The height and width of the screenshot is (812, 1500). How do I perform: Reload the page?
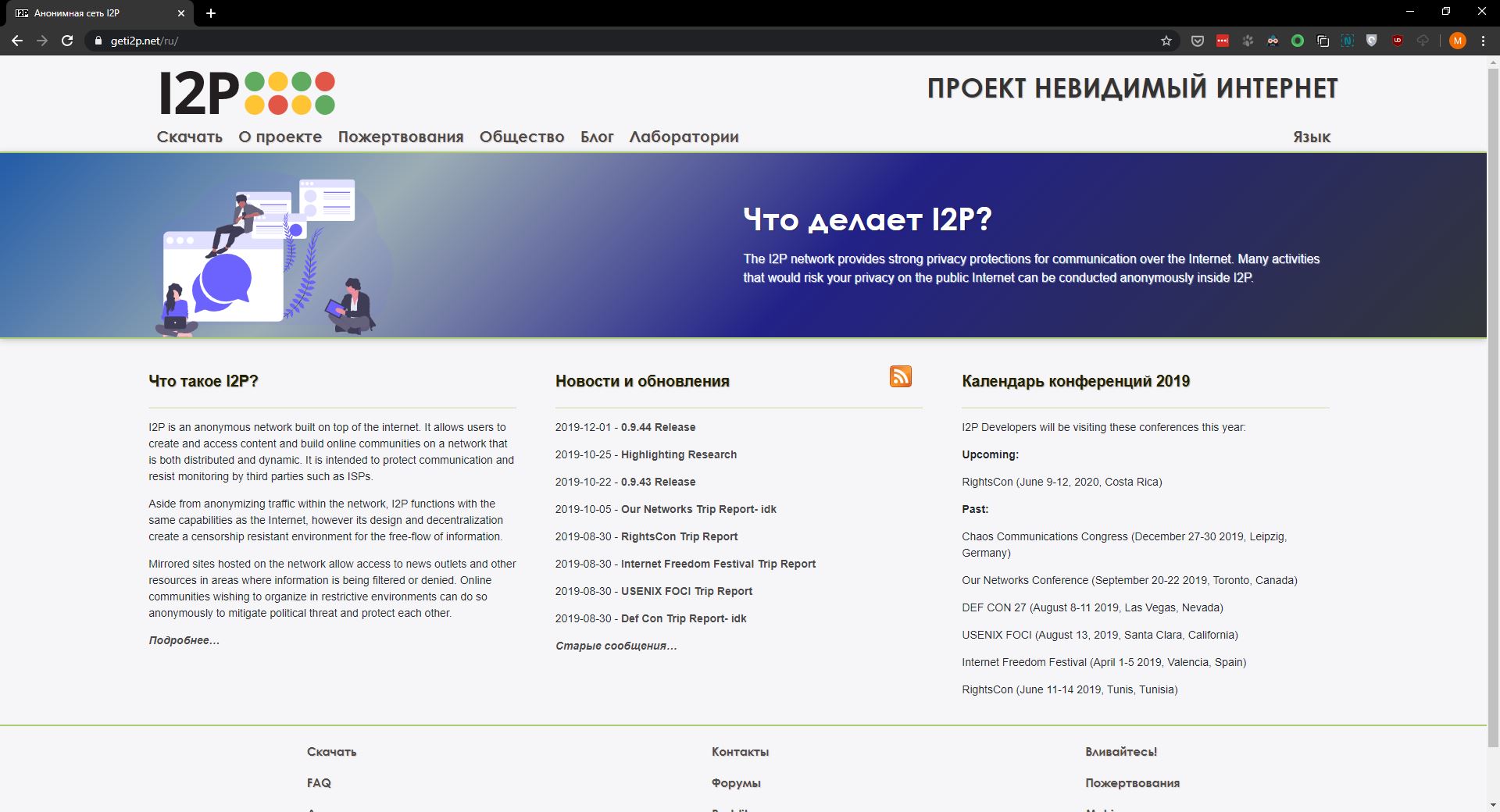pyautogui.click(x=67, y=41)
